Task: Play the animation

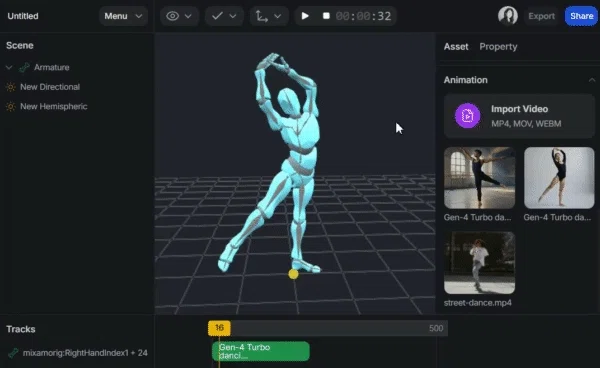Action: [x=305, y=16]
